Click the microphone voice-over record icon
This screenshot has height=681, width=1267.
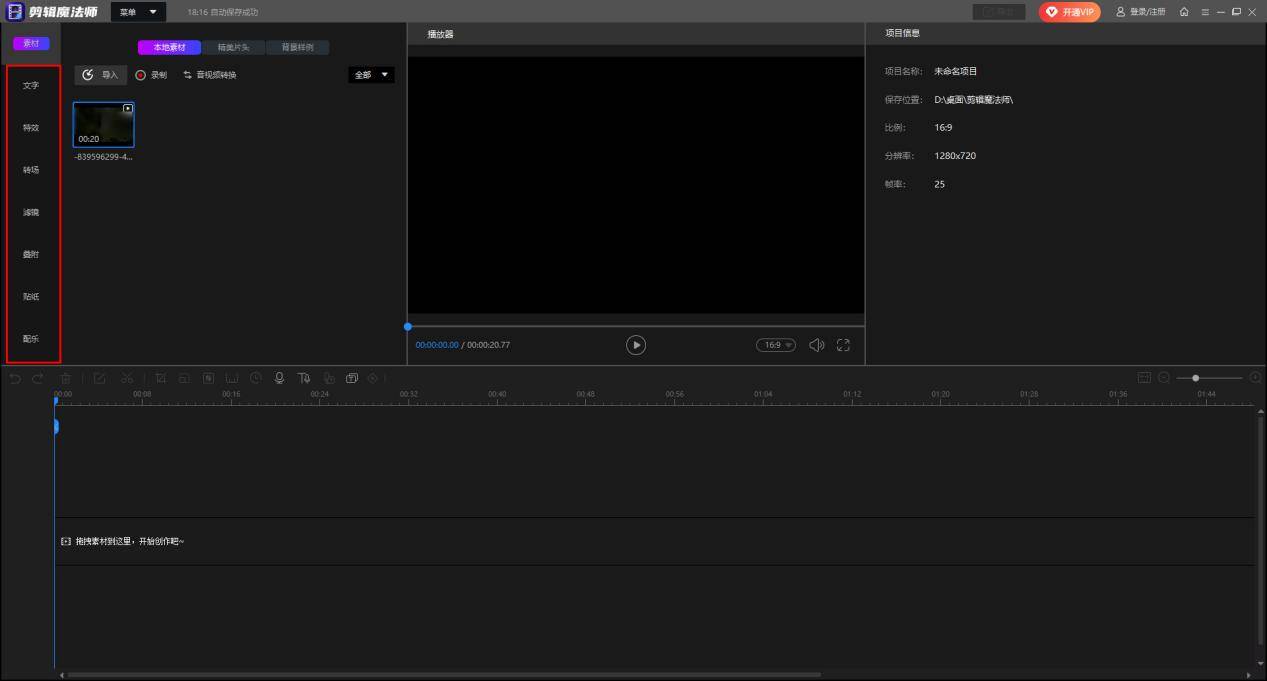(x=280, y=378)
